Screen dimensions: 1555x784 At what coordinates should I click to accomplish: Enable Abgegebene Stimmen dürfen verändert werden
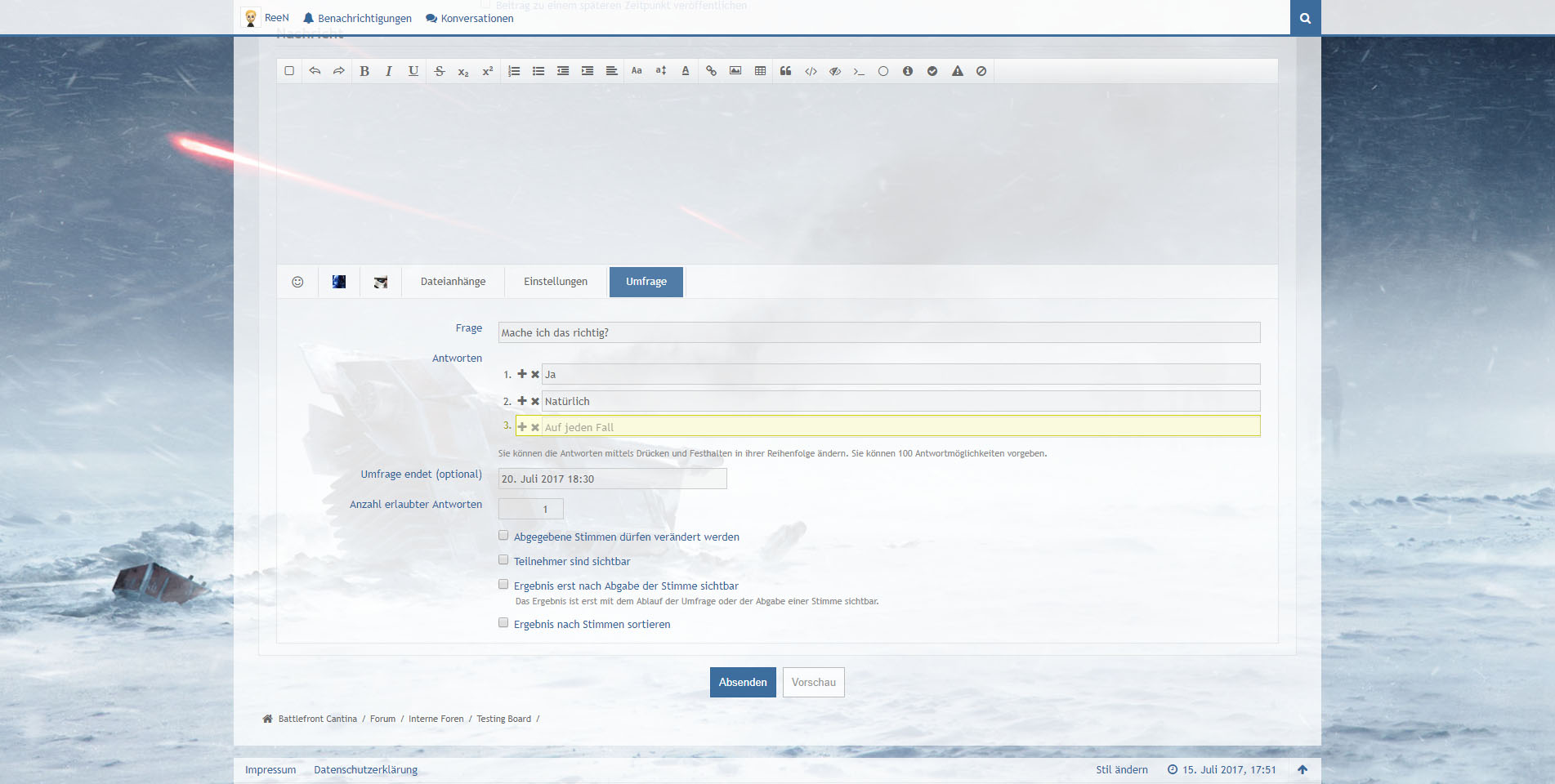(503, 536)
